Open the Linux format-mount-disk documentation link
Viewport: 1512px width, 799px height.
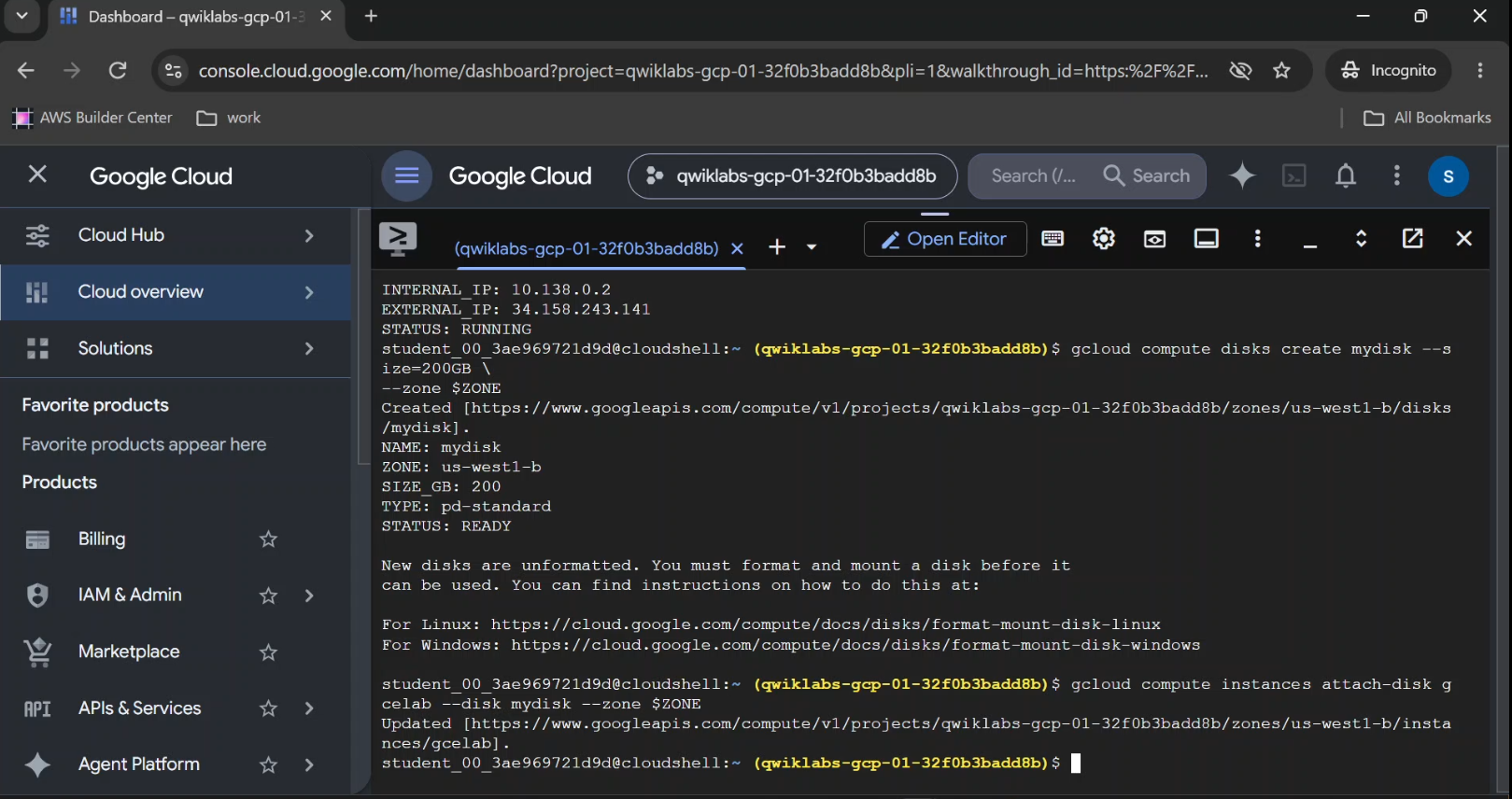click(x=826, y=624)
